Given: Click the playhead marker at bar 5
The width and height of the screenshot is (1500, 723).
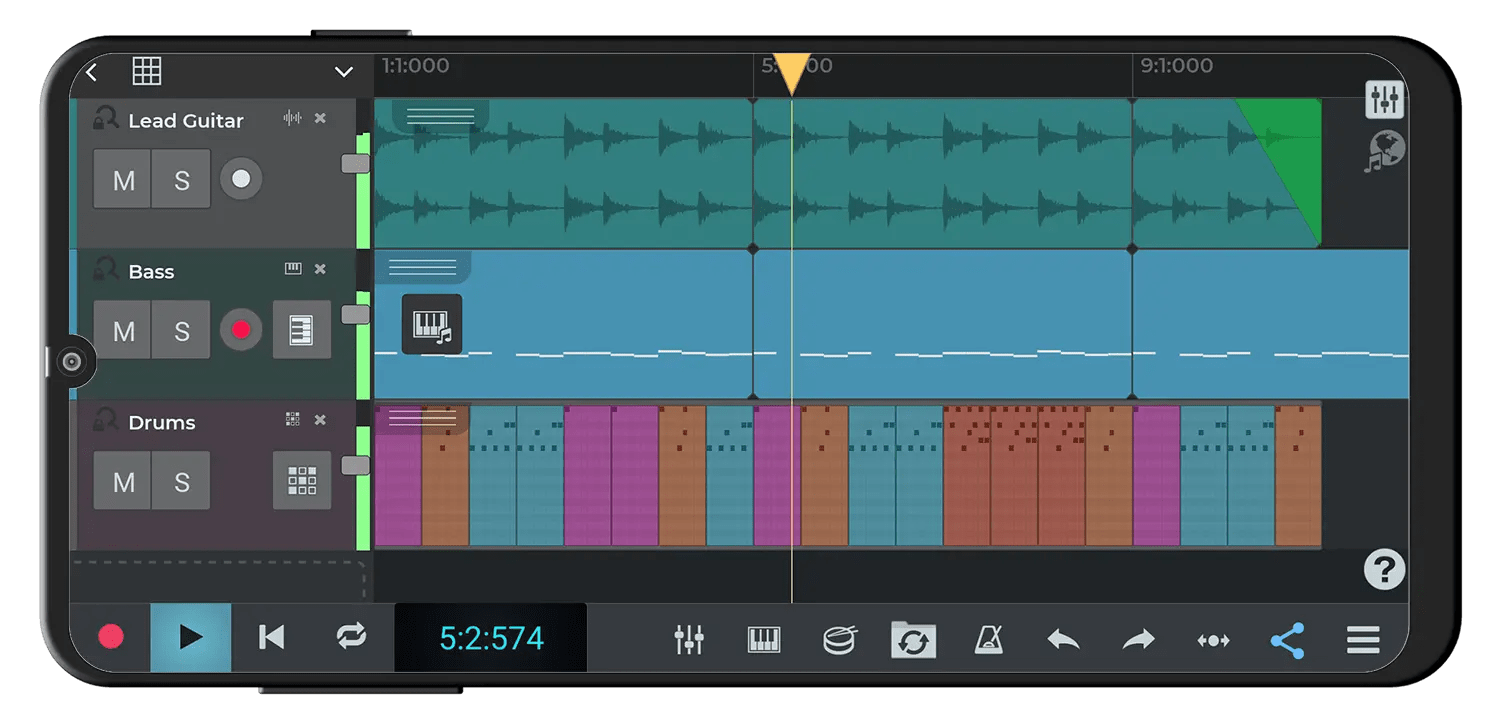Looking at the screenshot, I should coord(792,72).
